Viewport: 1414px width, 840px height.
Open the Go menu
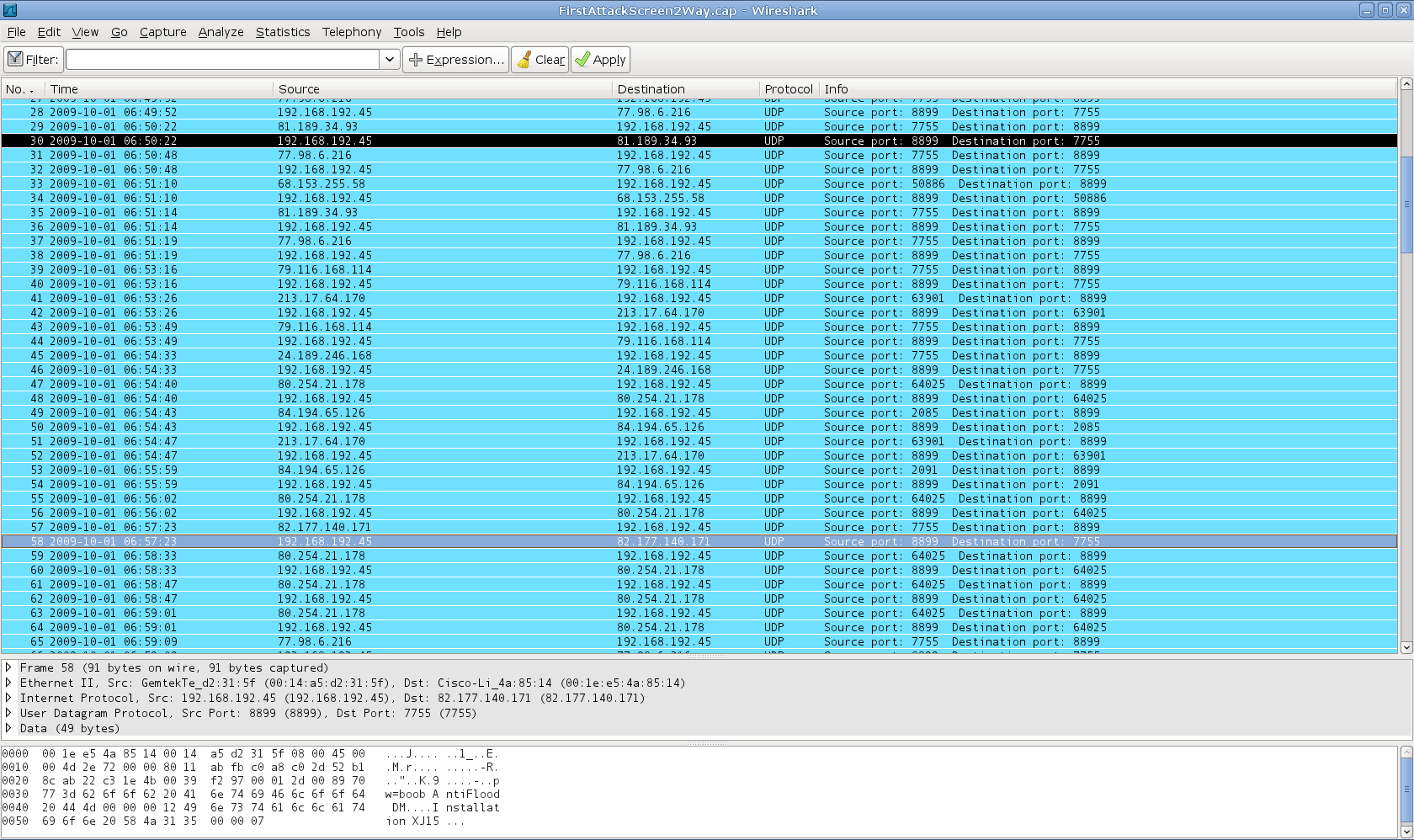tap(120, 32)
